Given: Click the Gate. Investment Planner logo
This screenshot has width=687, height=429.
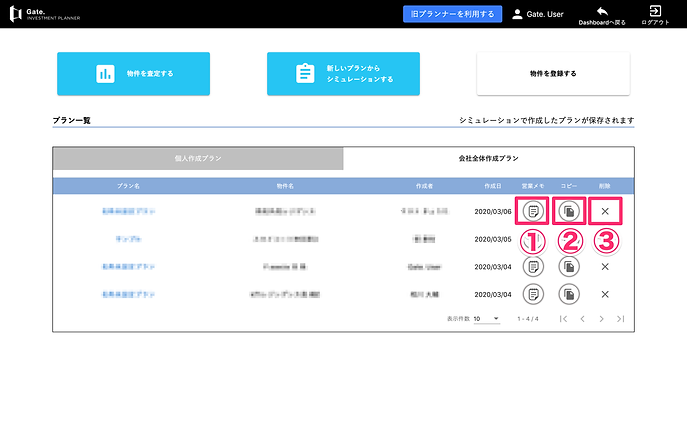Looking at the screenshot, I should tap(45, 14).
